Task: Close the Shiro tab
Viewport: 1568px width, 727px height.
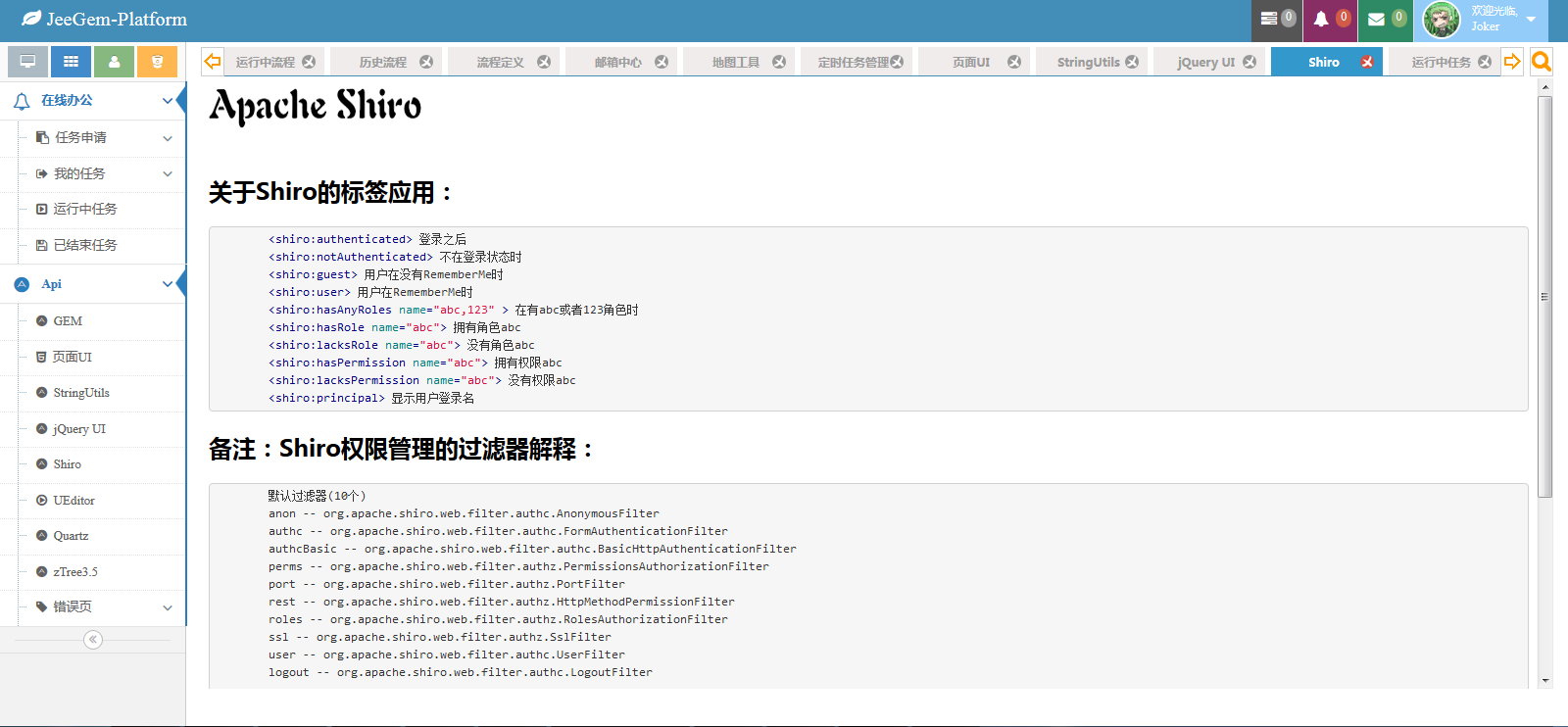Action: 1367,62
